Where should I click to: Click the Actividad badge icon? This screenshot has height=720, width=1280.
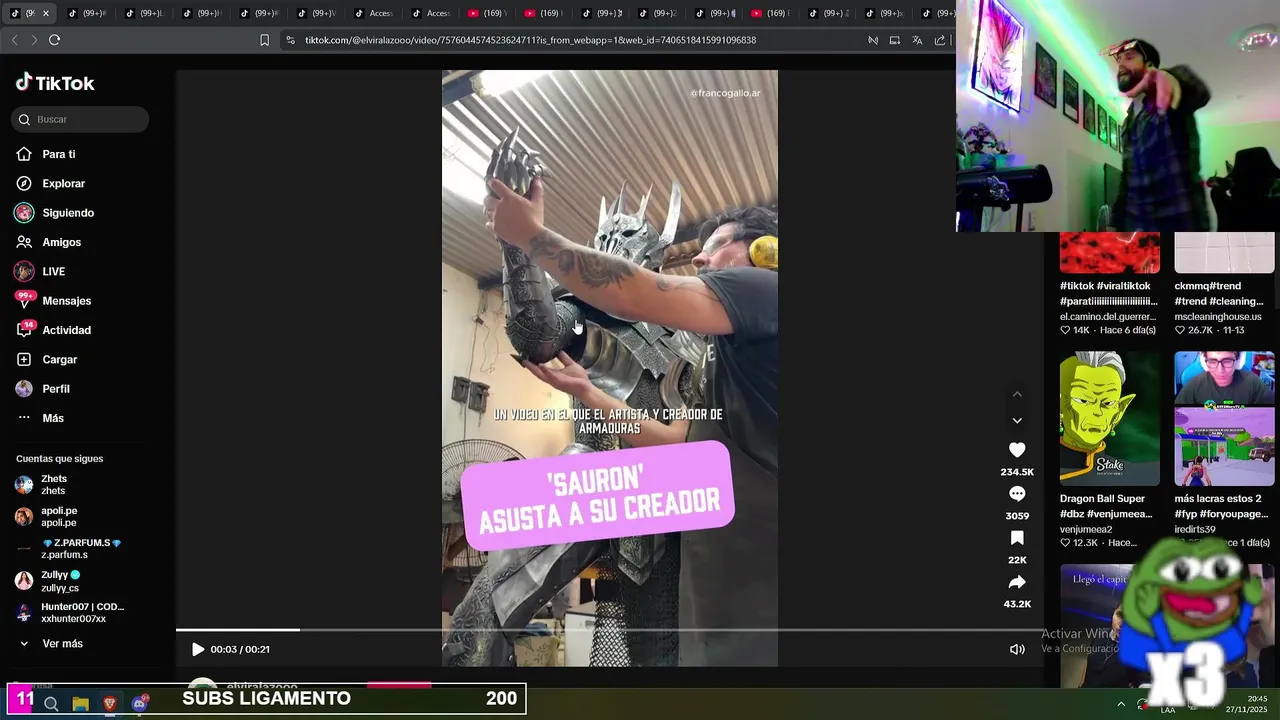pyautogui.click(x=24, y=330)
